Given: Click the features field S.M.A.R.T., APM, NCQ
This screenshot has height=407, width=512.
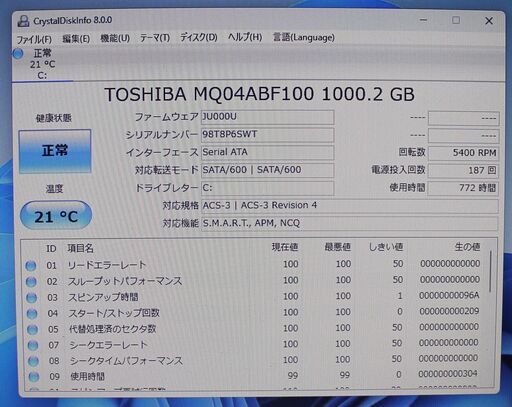Looking at the screenshot, I should point(350,223).
